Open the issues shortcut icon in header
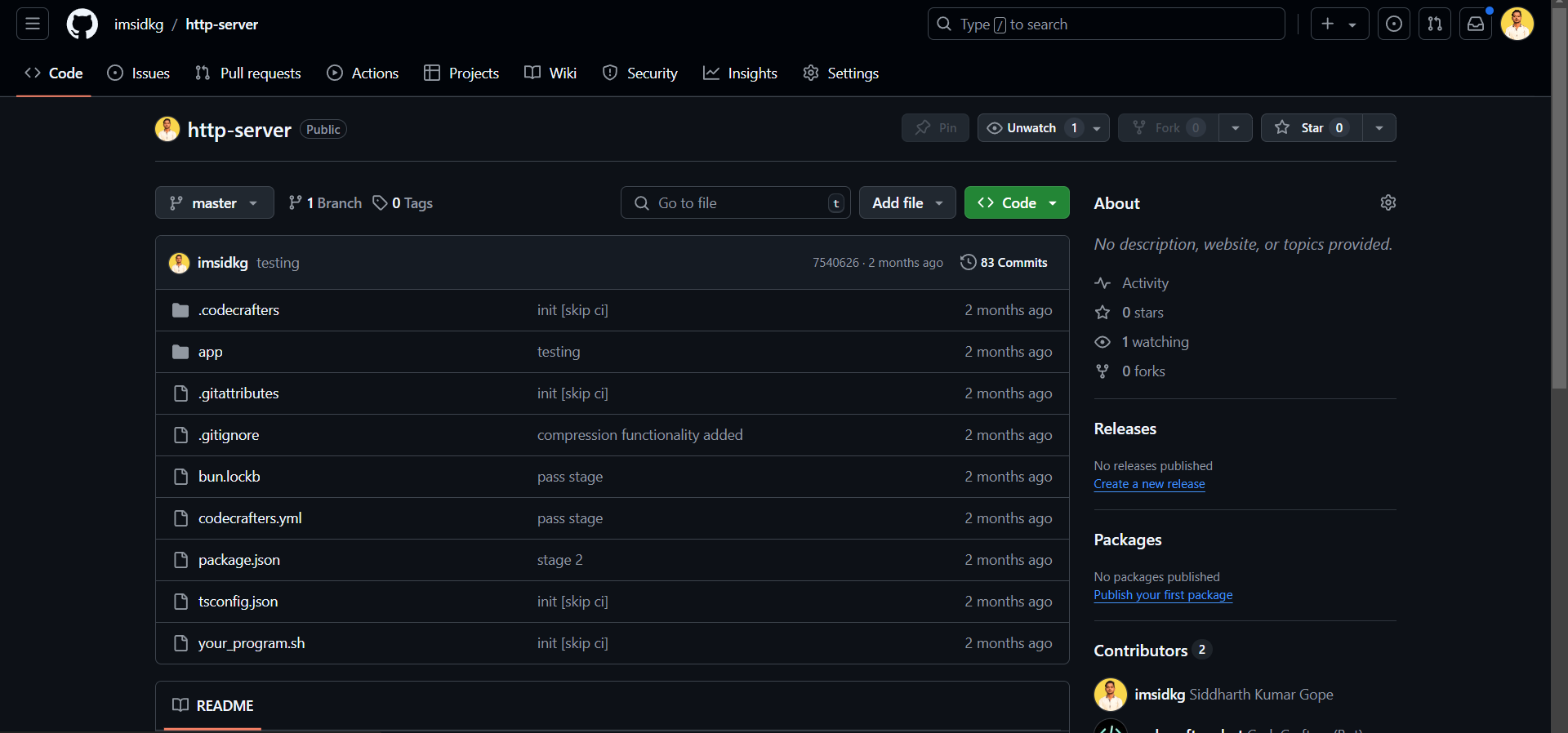 [x=1394, y=24]
